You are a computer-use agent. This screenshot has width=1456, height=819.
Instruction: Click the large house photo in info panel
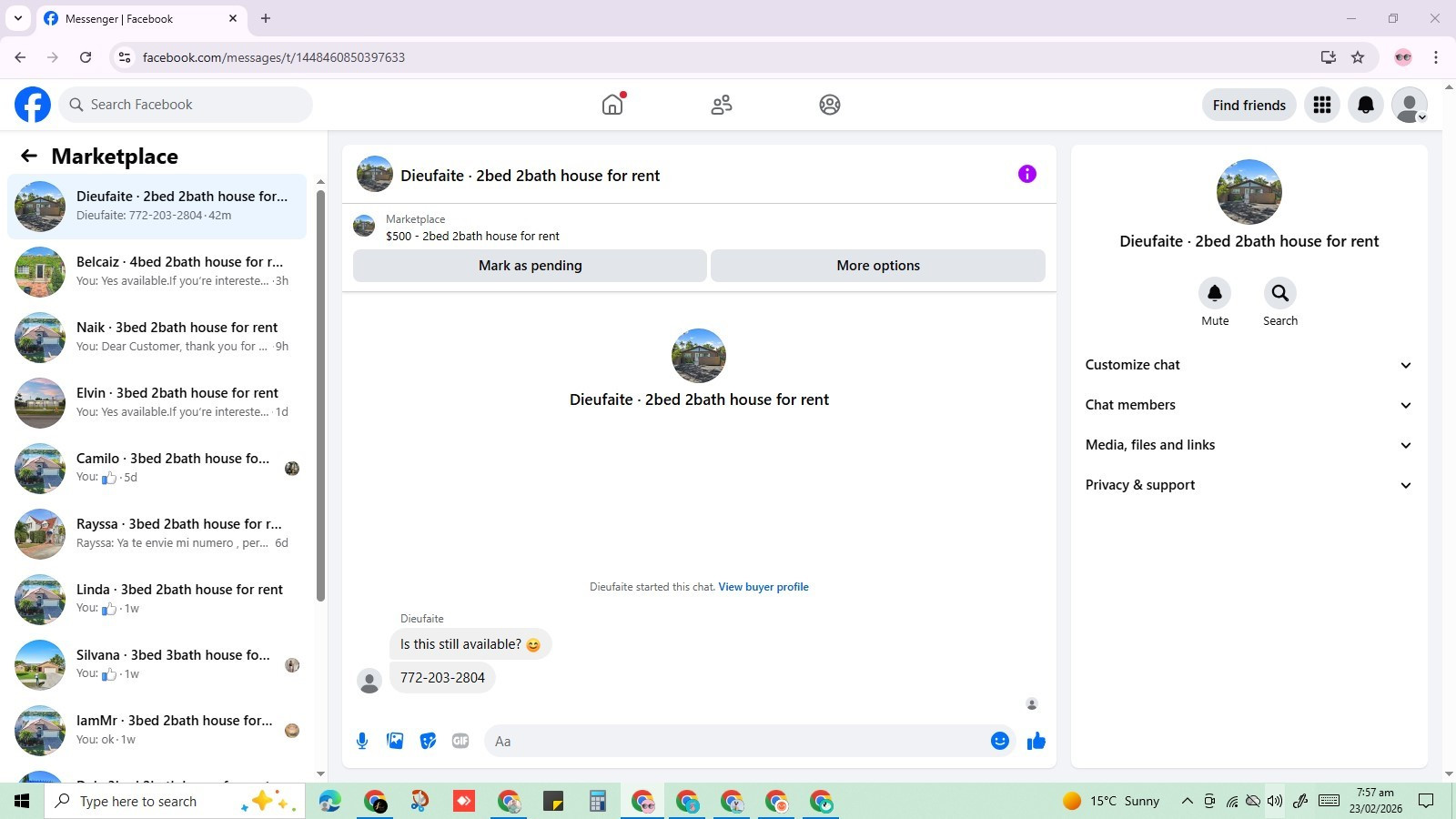pyautogui.click(x=1249, y=192)
